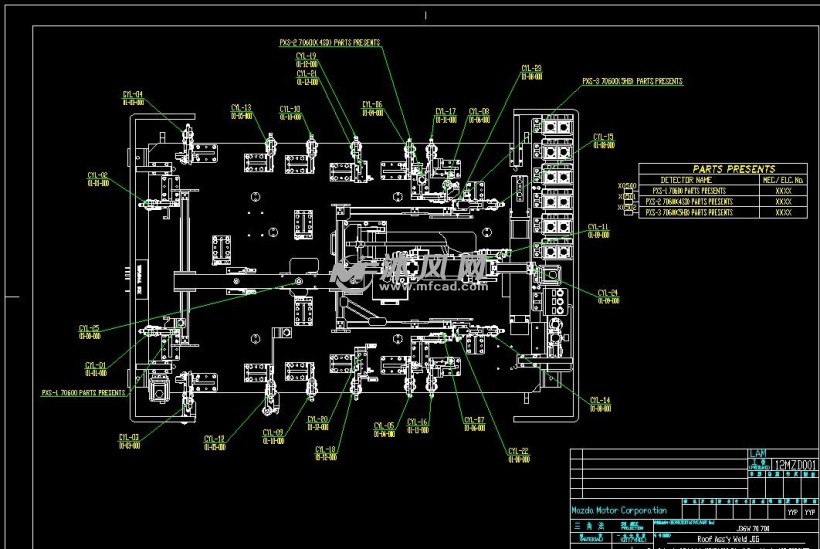Click the CYL-14 callout label
Screen dimensions: 820x549
pyautogui.click(x=600, y=400)
